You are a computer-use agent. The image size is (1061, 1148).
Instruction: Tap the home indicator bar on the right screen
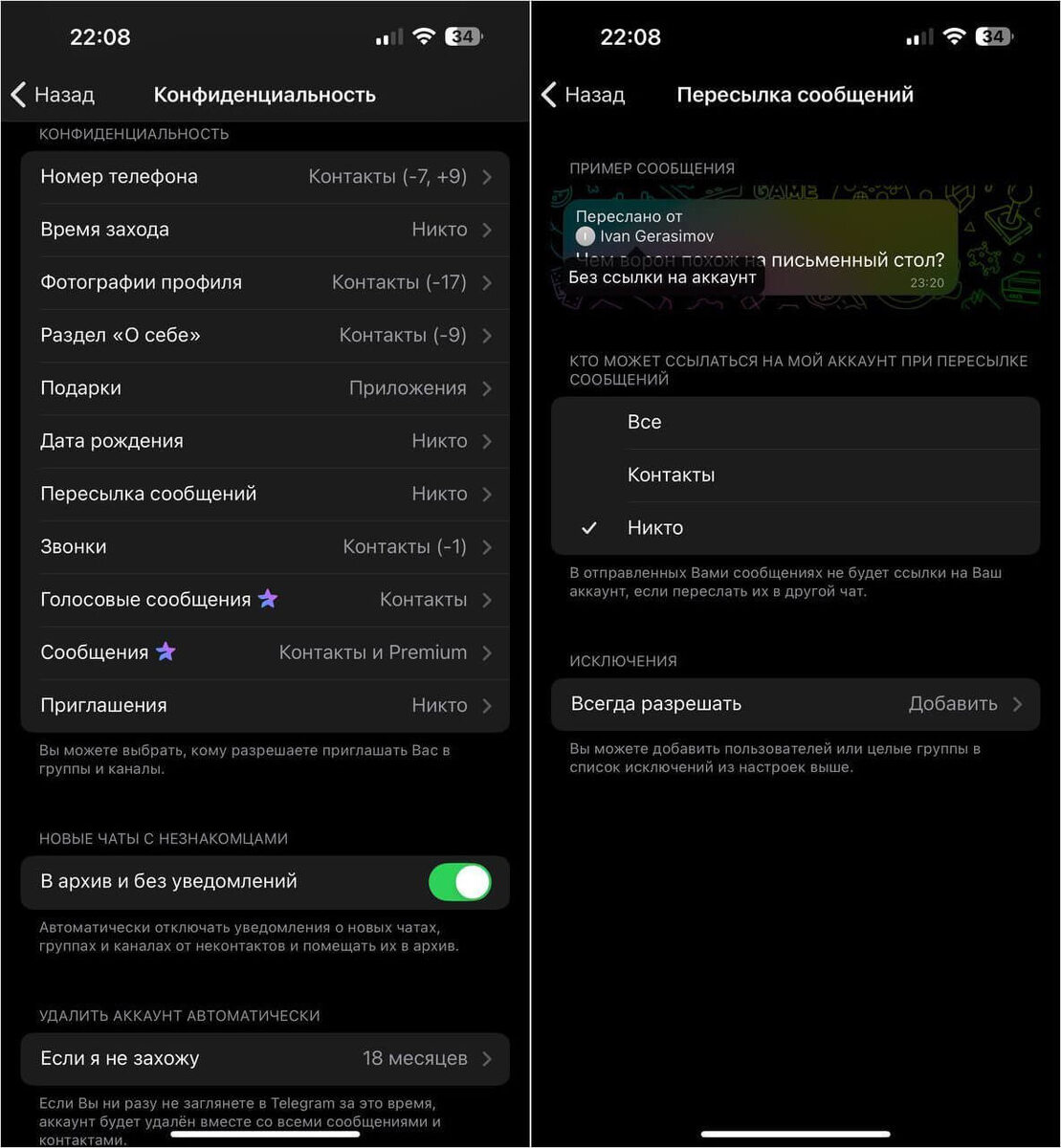pyautogui.click(x=795, y=1135)
